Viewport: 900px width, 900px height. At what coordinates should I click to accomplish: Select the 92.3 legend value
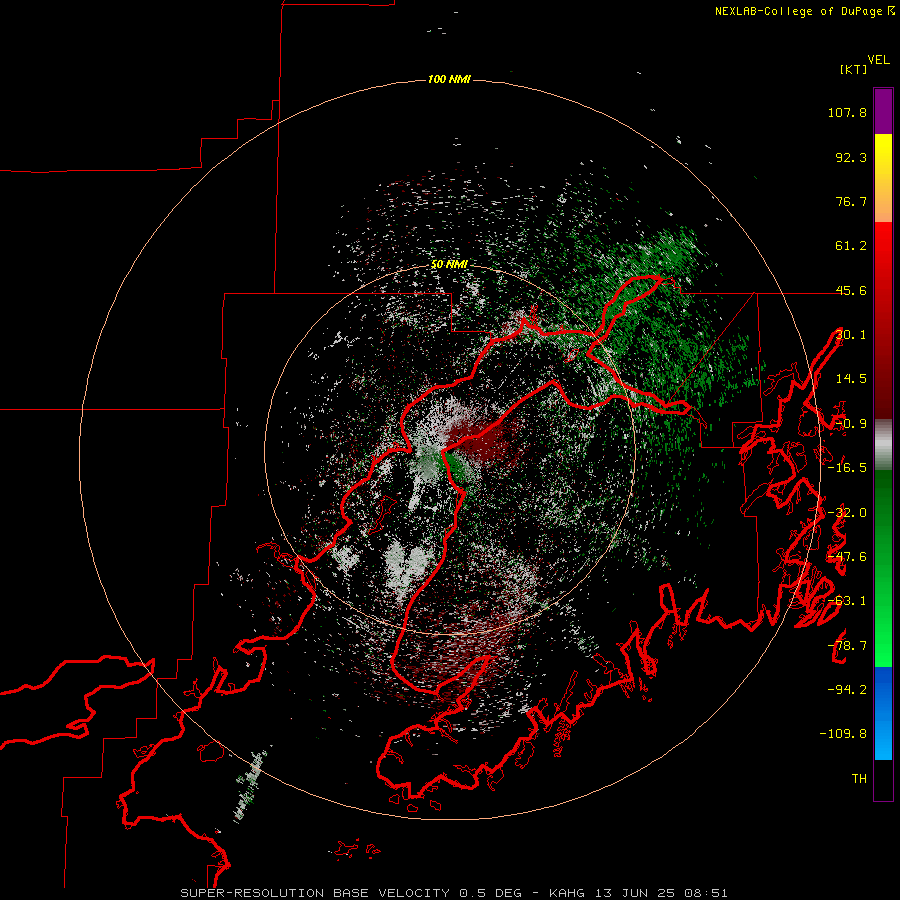point(851,157)
